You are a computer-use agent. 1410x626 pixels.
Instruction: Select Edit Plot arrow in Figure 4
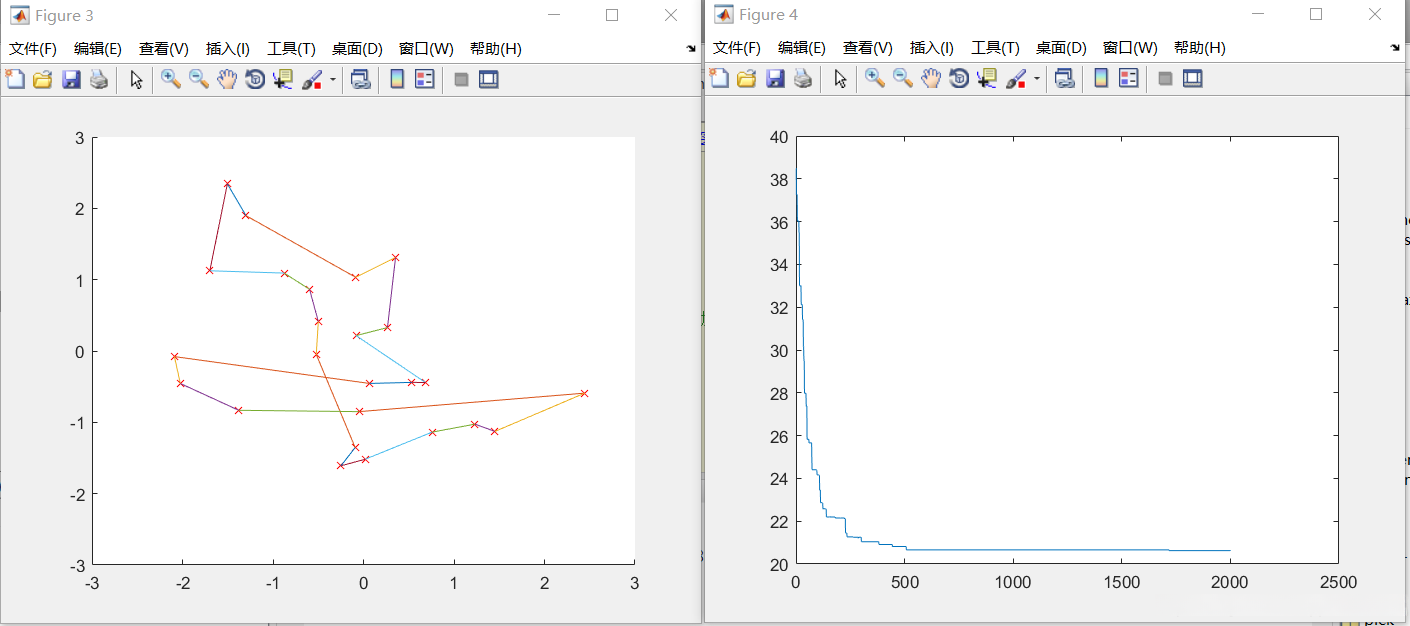840,79
